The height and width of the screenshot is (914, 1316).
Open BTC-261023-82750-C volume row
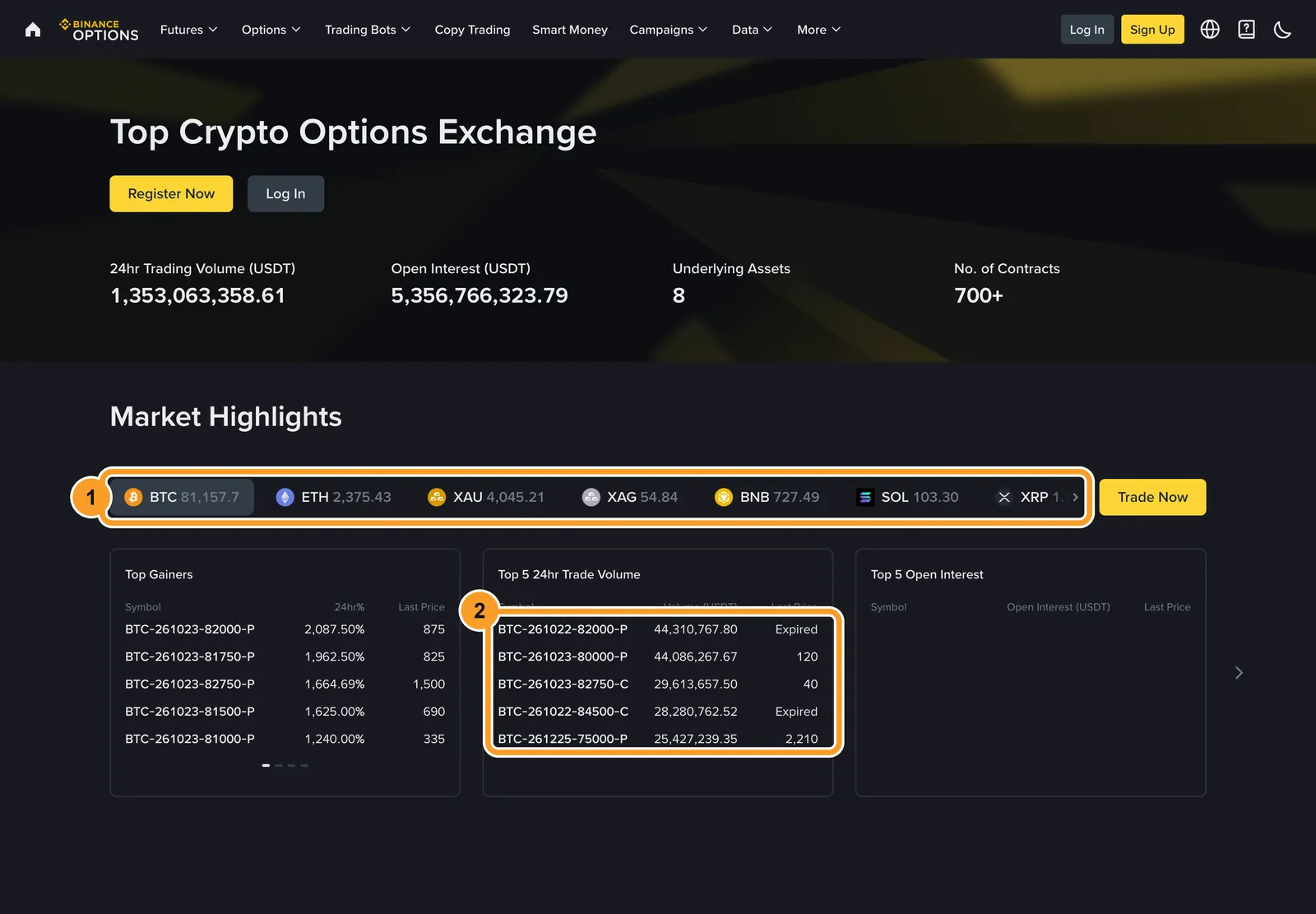[658, 684]
